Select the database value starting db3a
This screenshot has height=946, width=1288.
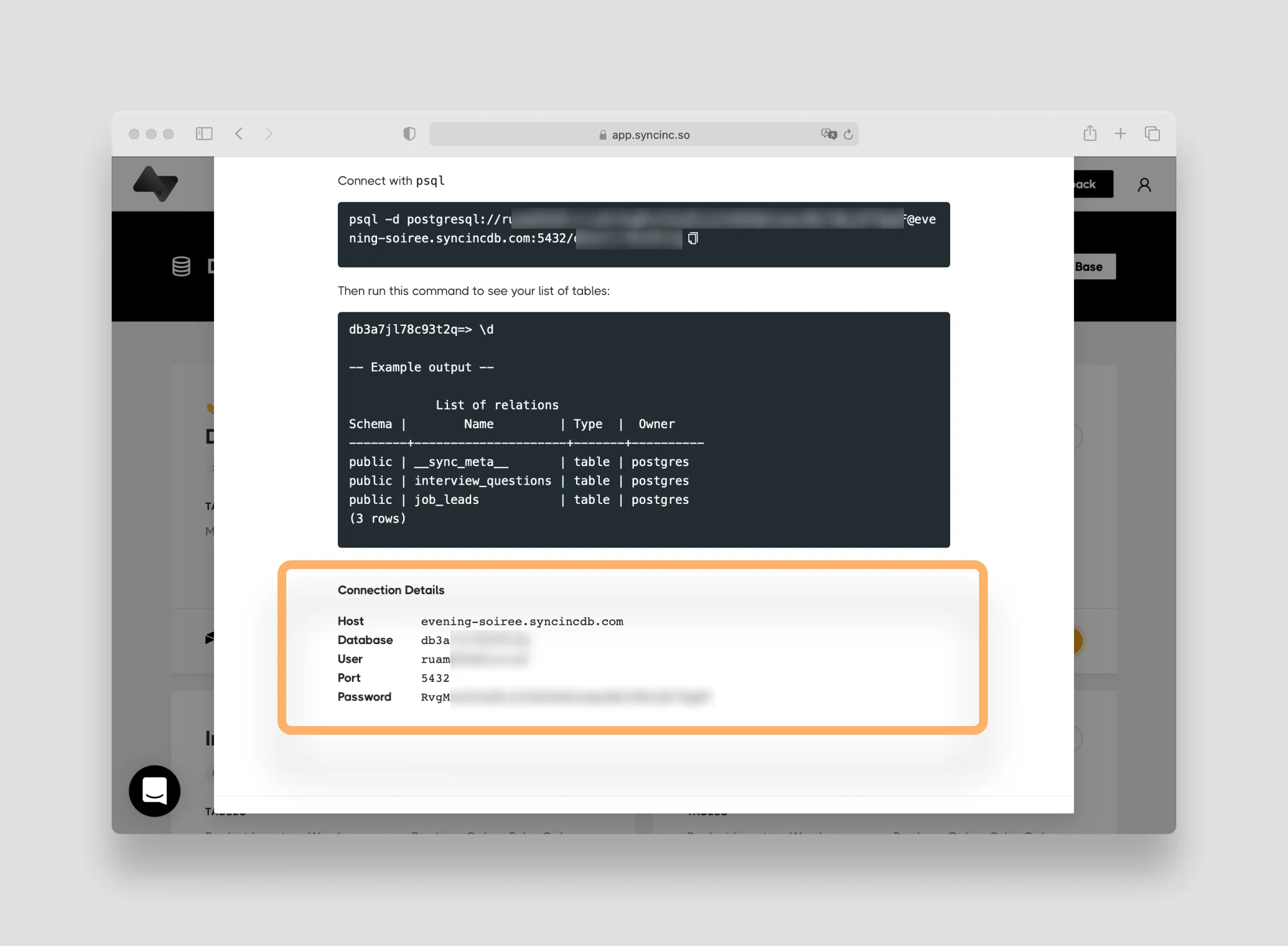(475, 640)
